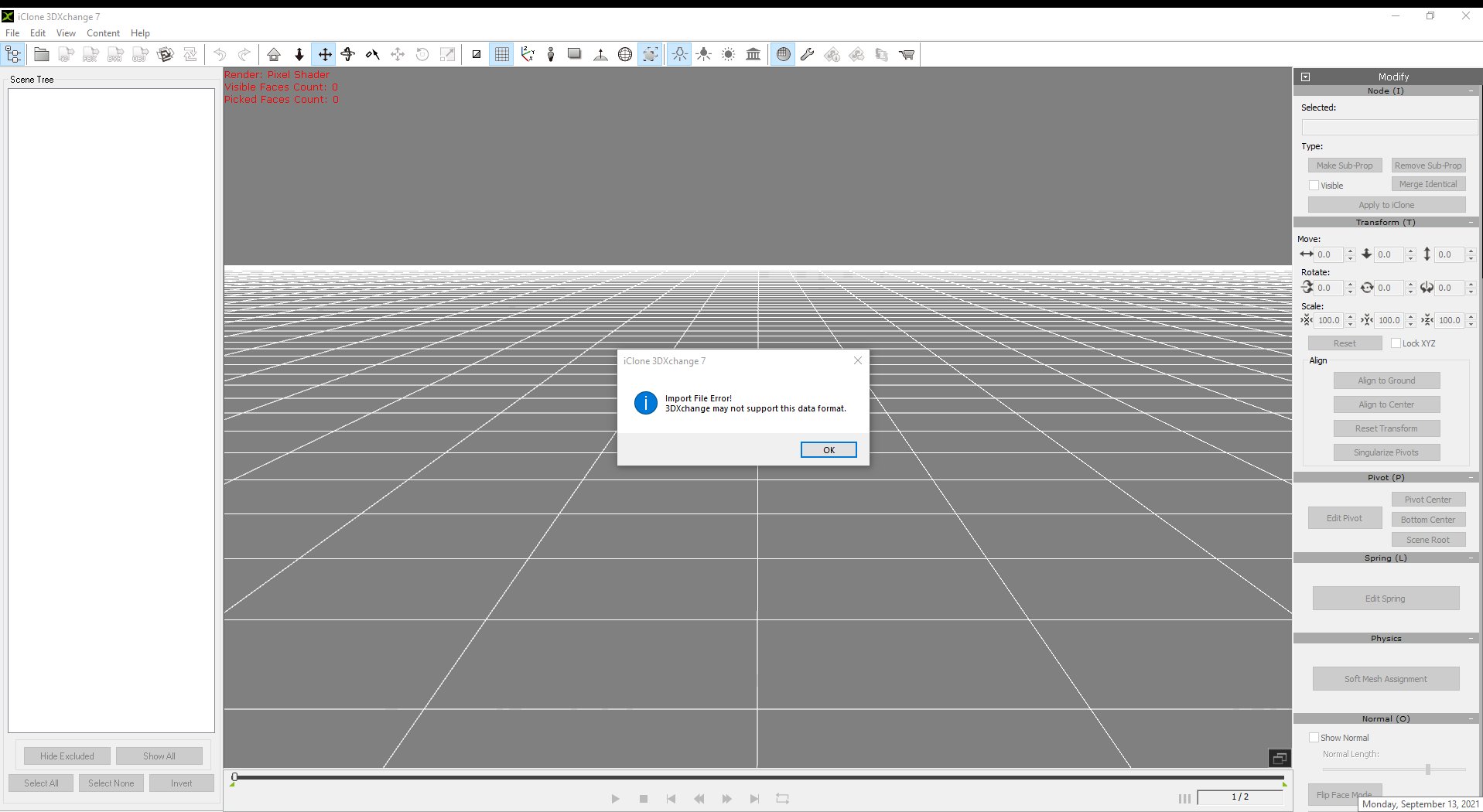Collapse the Pivot (P) section
The image size is (1483, 812).
click(1471, 478)
